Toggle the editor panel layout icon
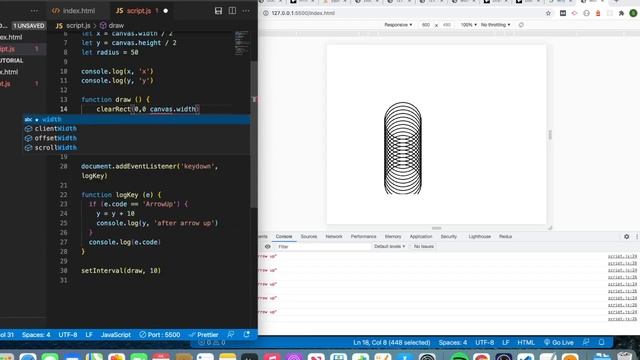640x360 pixels. tap(218, 11)
